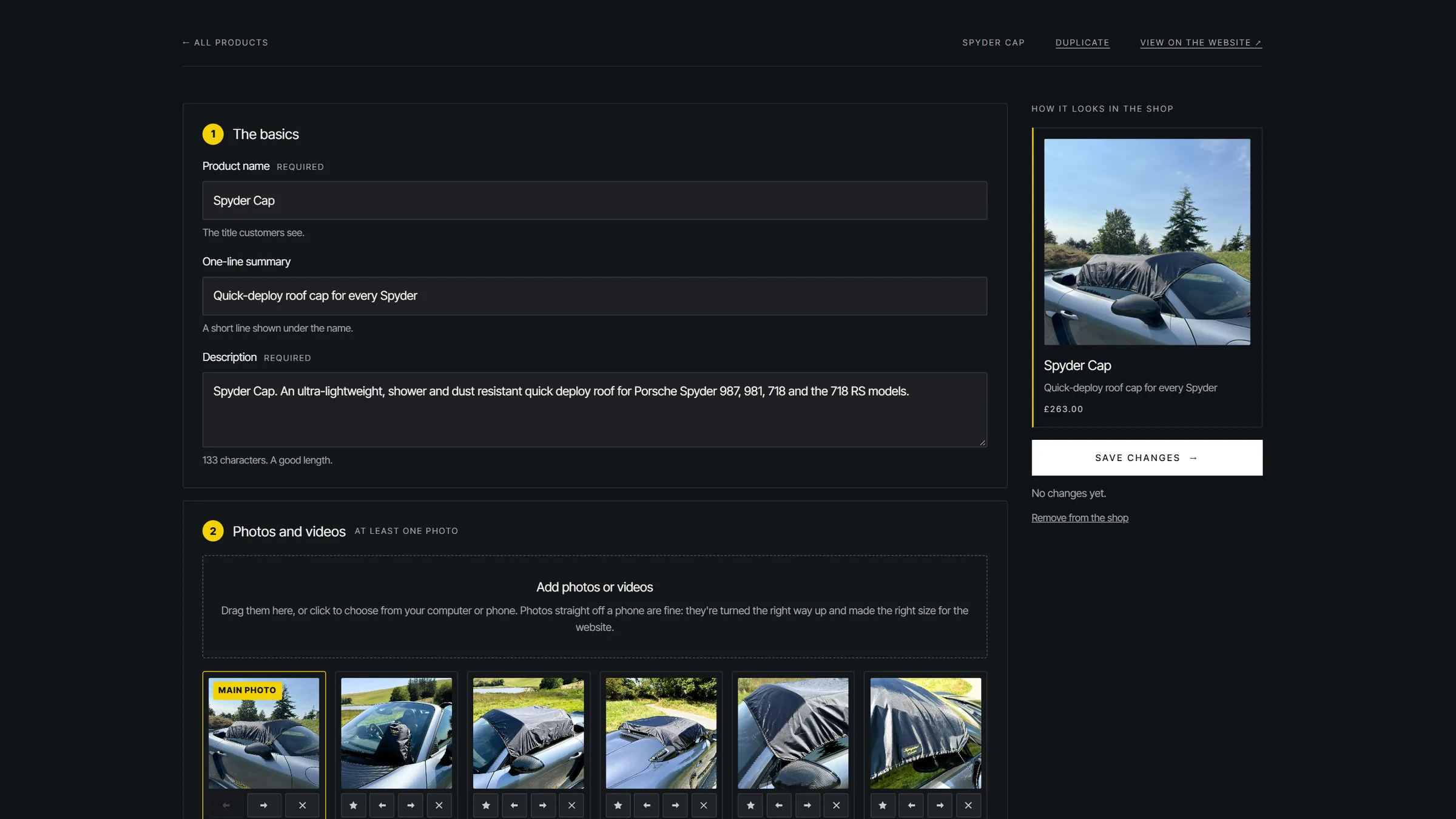Screen dimensions: 1456x819
Task: Star the fourth photo as main
Action: (618, 805)
